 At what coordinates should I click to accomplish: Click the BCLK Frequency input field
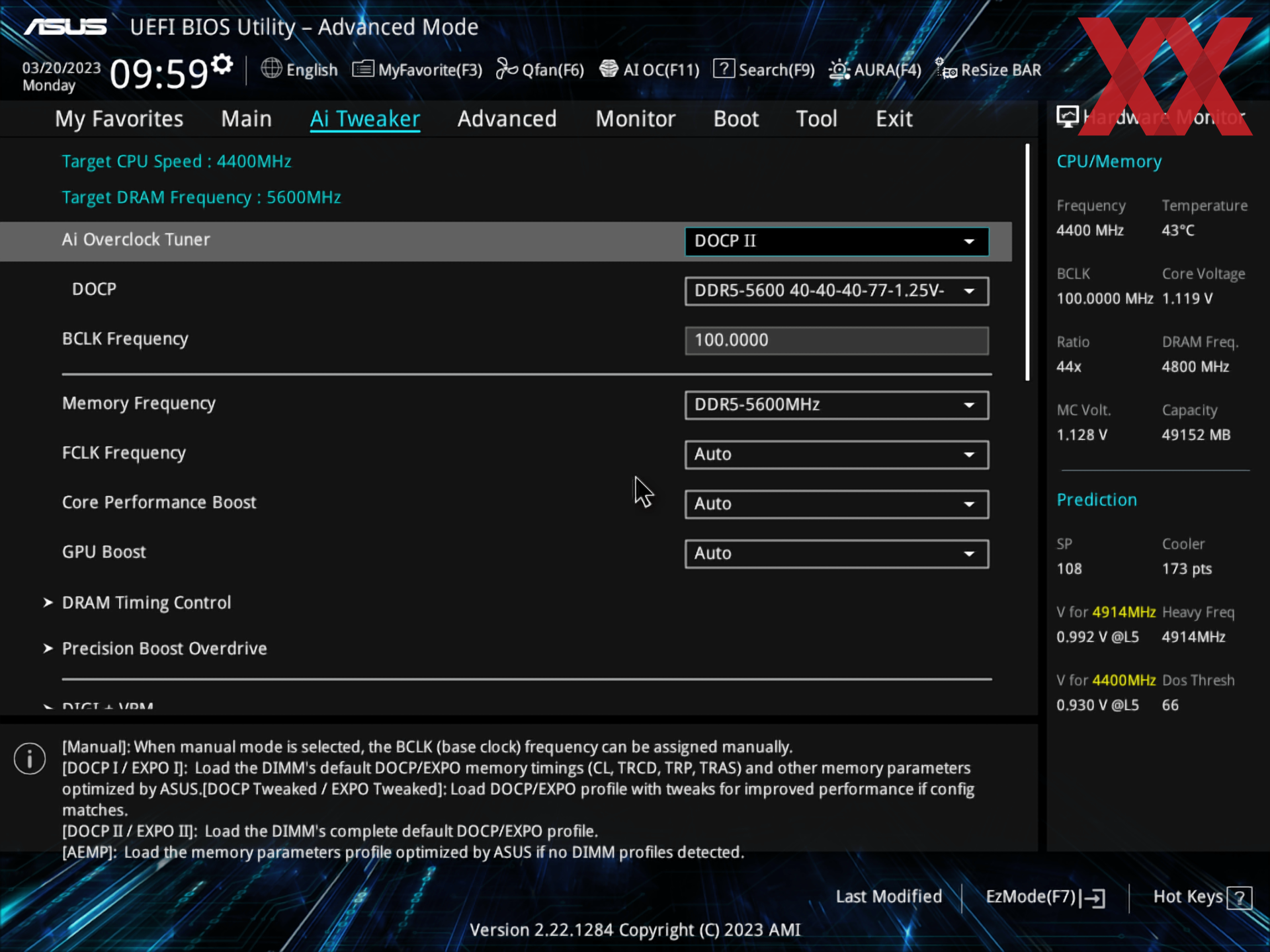coord(837,340)
